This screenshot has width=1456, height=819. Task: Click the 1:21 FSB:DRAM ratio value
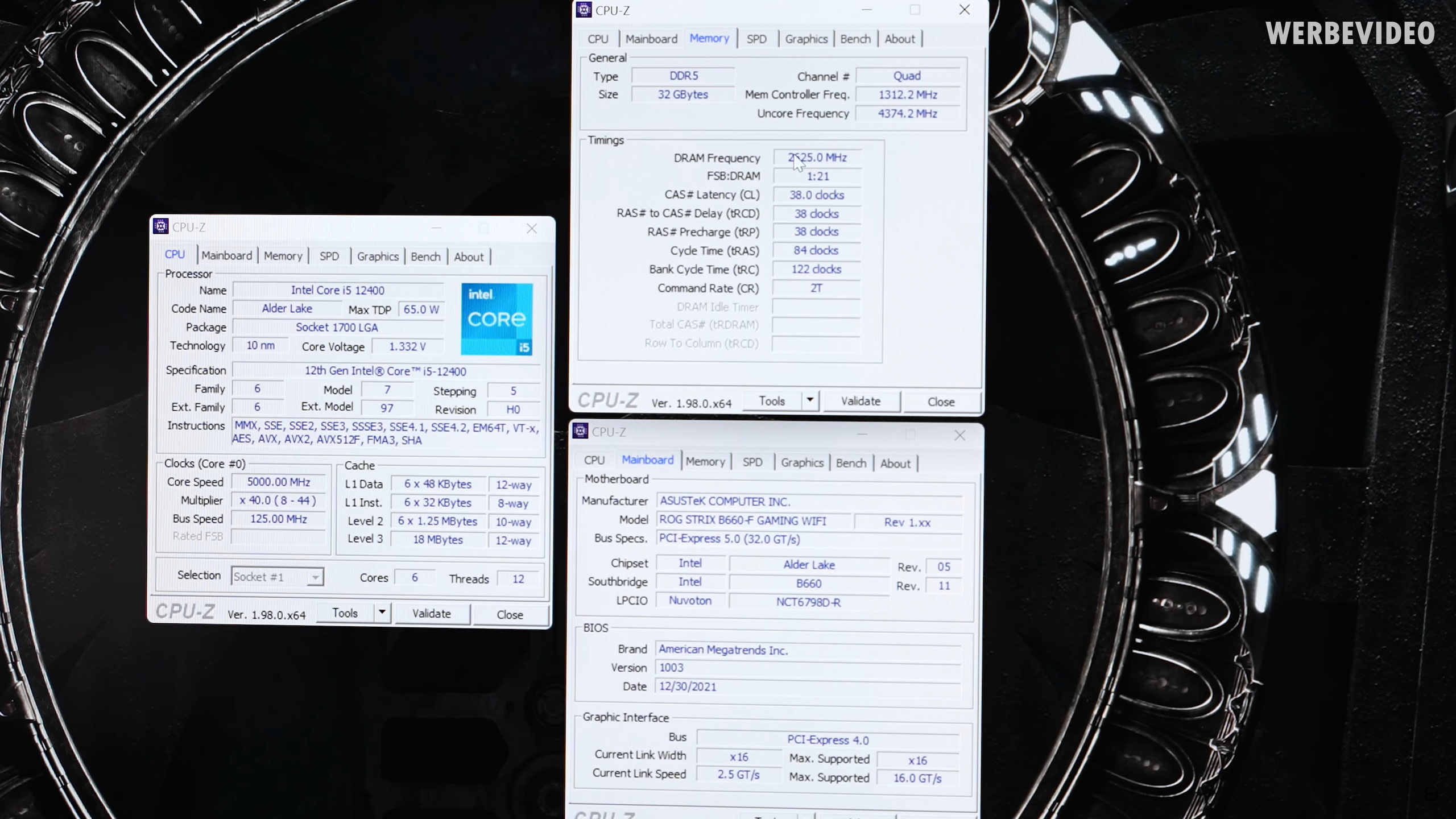click(817, 176)
